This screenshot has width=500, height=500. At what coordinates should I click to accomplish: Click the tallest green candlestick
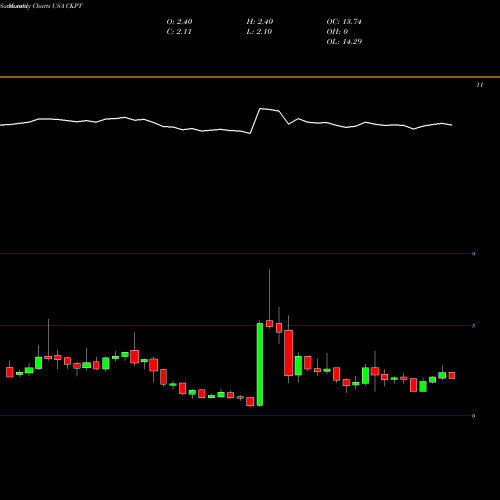pos(260,364)
